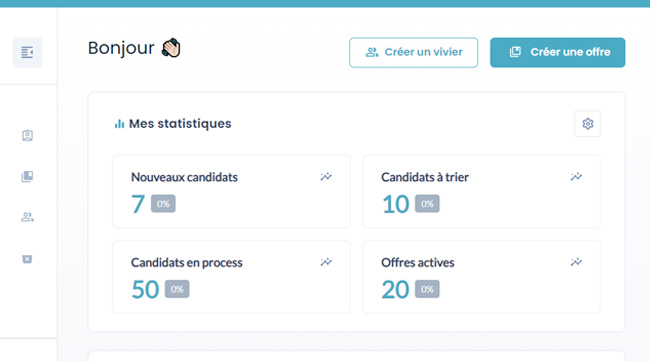The image size is (650, 361).
Task: Collapse the sidebar menu icon
Action: pos(27,53)
